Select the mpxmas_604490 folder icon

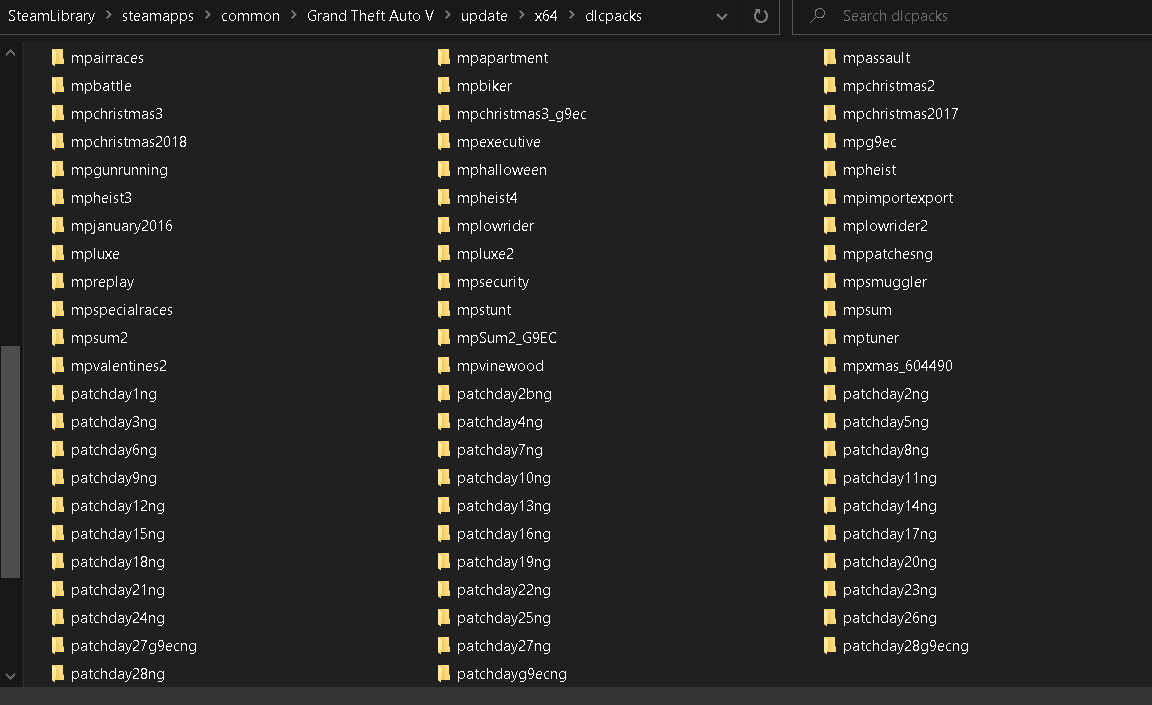[x=830, y=365]
